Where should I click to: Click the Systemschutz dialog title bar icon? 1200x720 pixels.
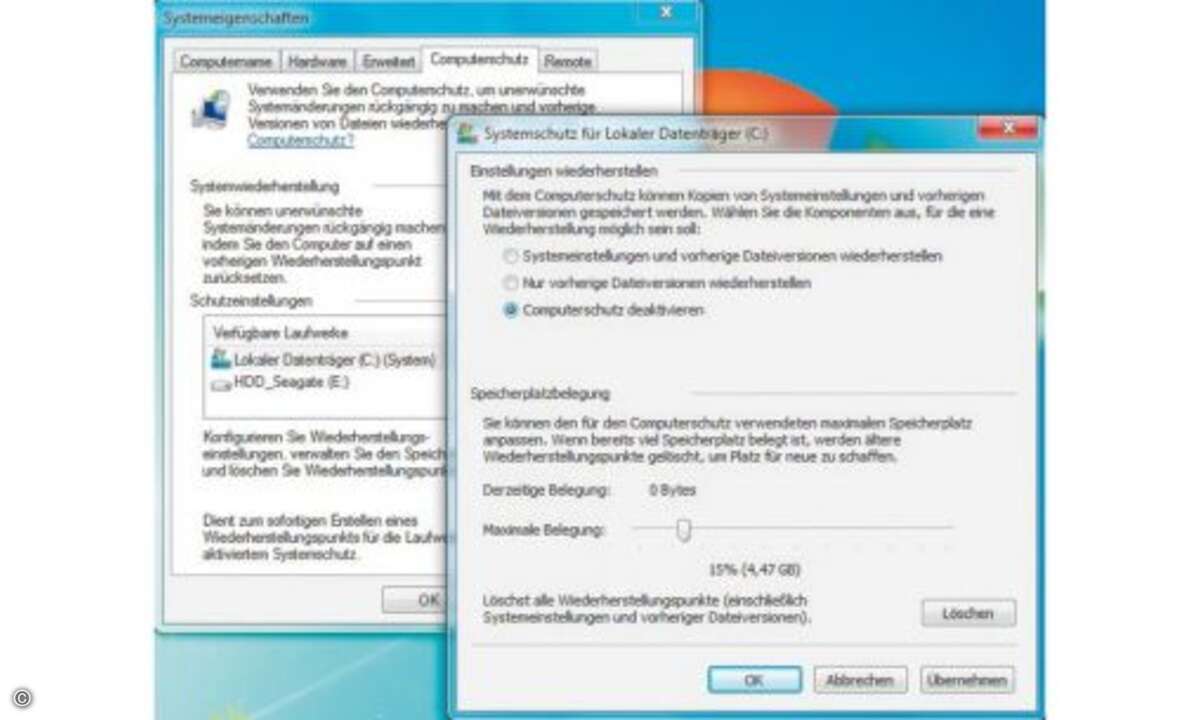click(468, 132)
